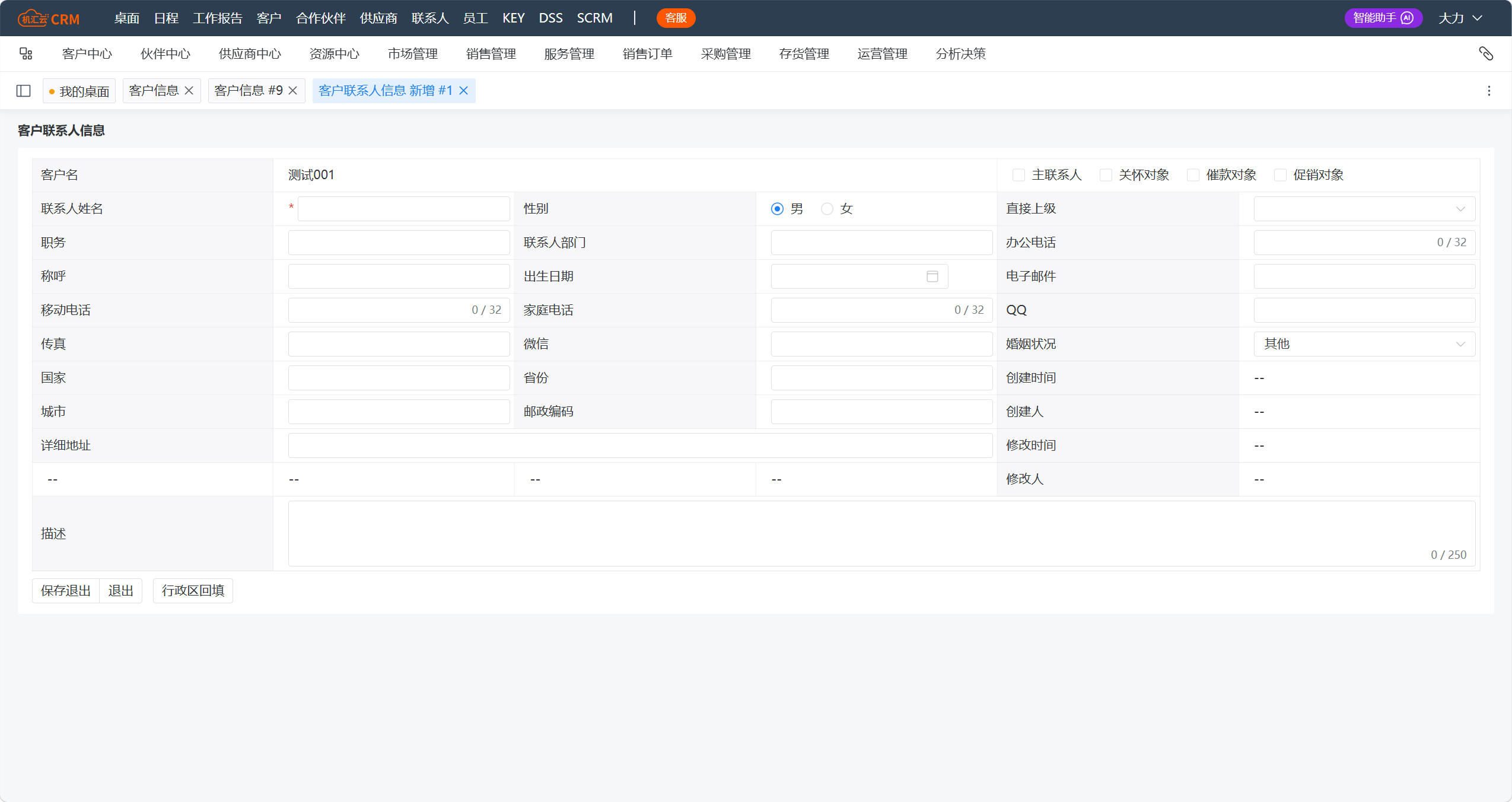Click the paperclip attachment icon

pyautogui.click(x=1485, y=54)
